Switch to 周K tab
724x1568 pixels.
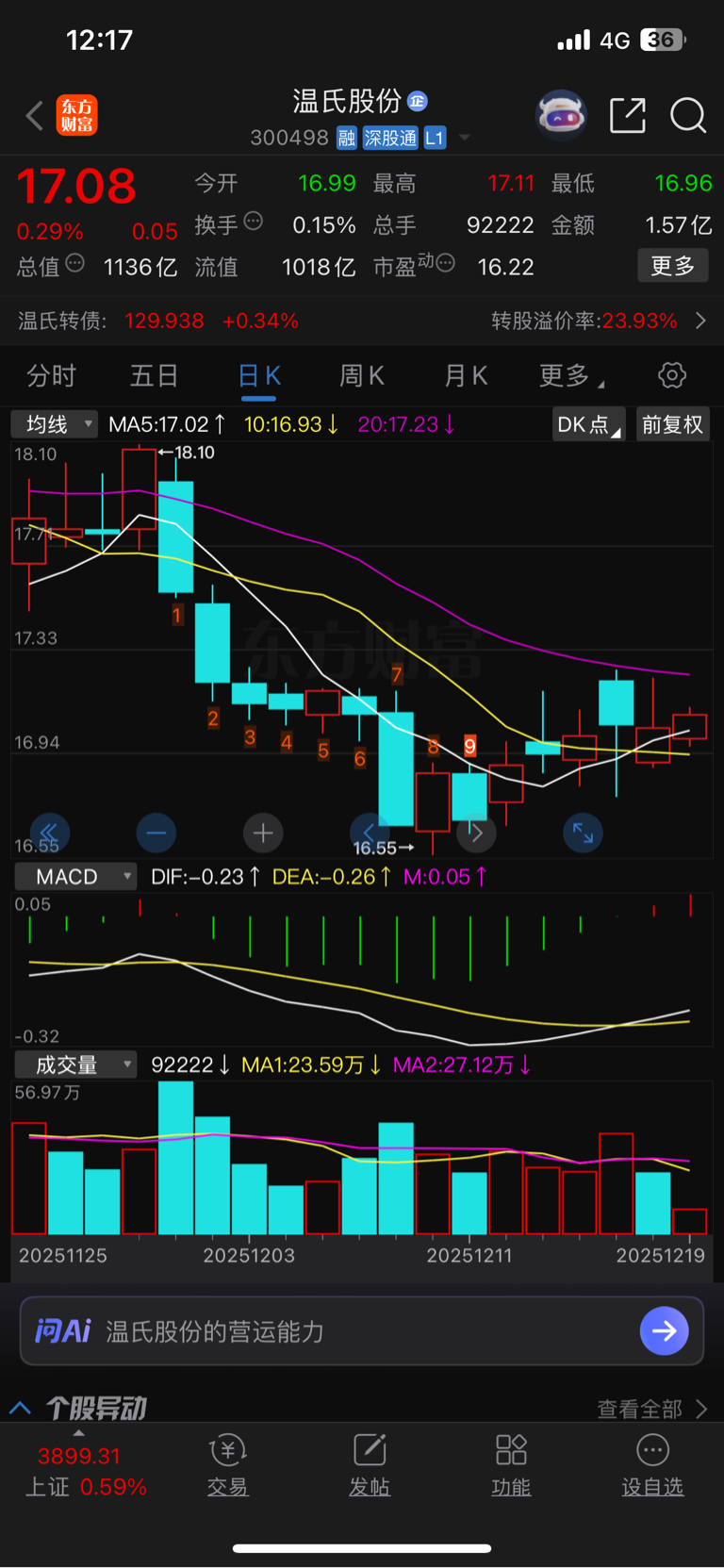coord(362,376)
